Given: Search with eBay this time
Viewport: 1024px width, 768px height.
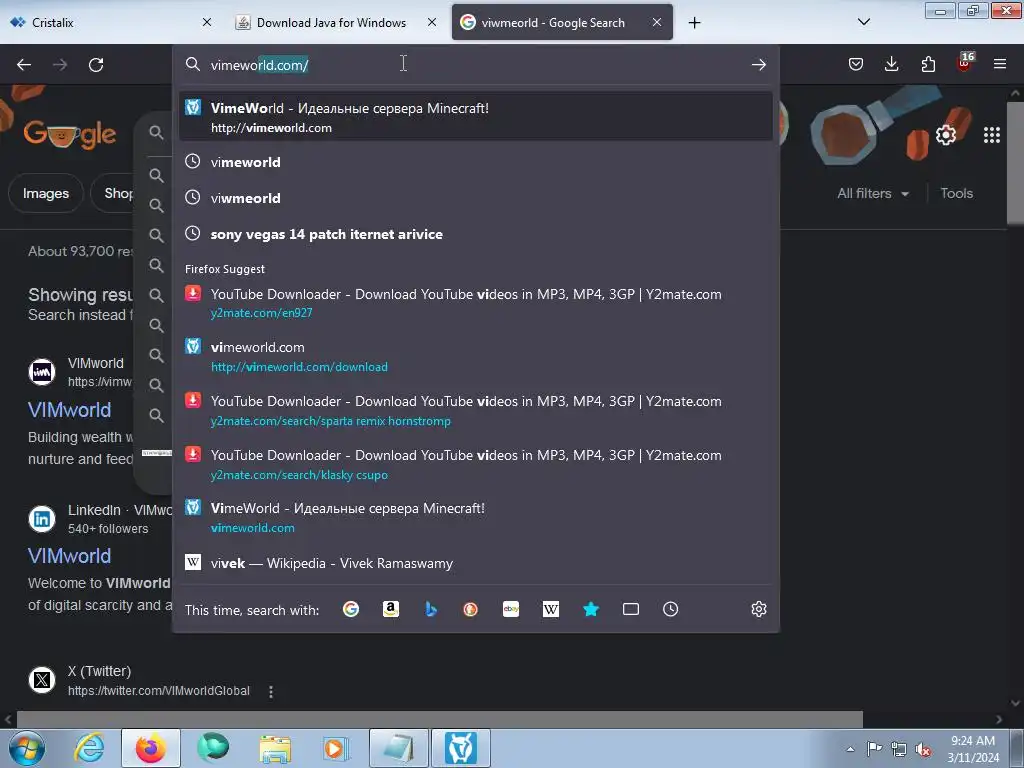Looking at the screenshot, I should (511, 609).
